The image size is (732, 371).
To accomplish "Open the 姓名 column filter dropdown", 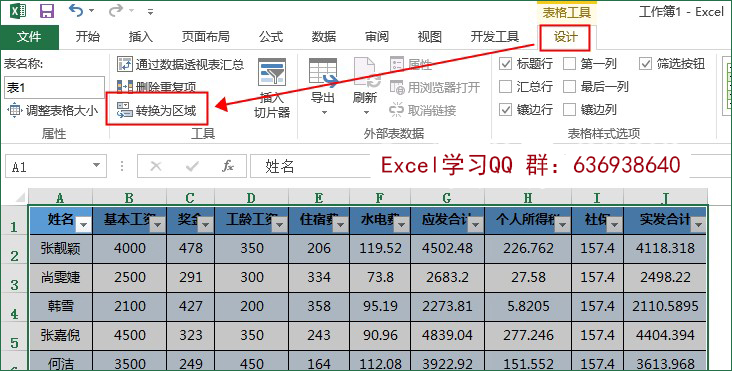I will [84, 225].
